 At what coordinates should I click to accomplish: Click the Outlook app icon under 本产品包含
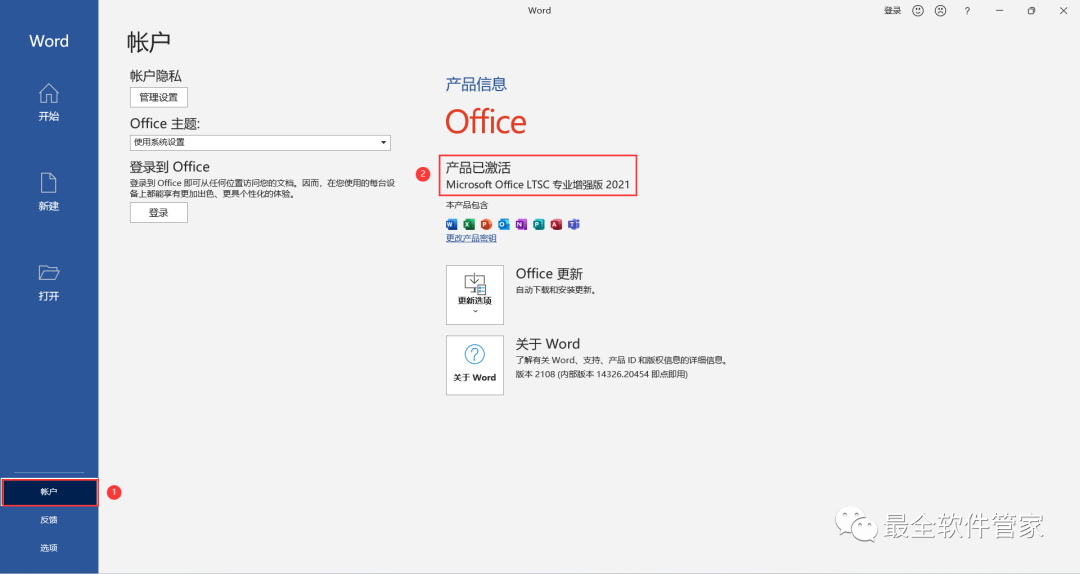click(x=503, y=224)
